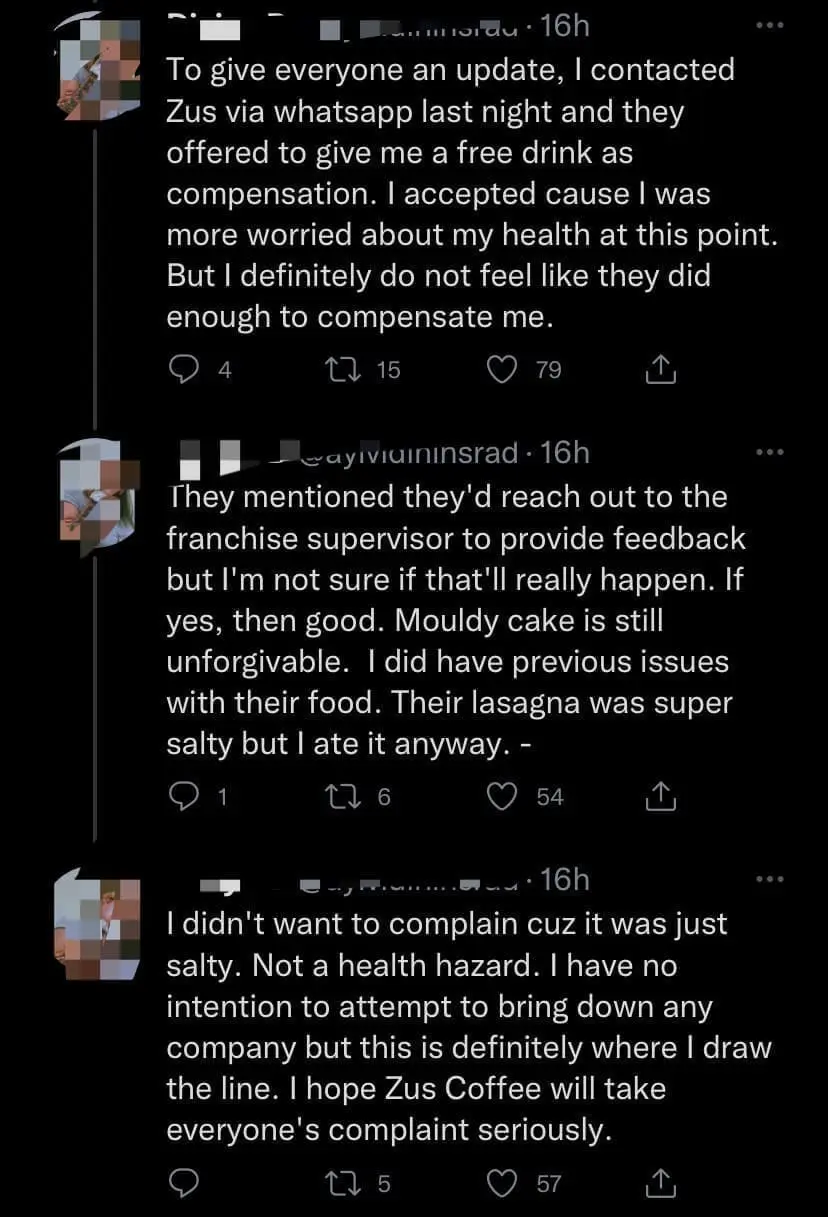
Task: Share the Zus whatsapp update tweet
Action: [x=660, y=370]
